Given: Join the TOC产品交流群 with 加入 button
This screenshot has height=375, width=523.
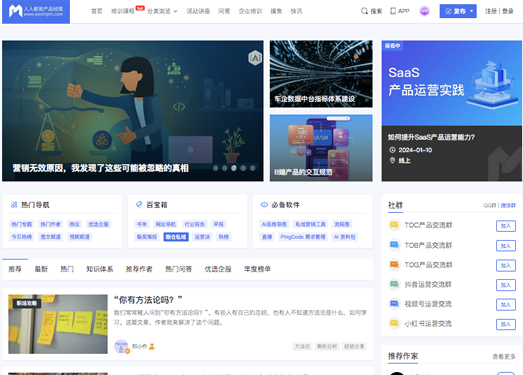Looking at the screenshot, I should point(506,226).
